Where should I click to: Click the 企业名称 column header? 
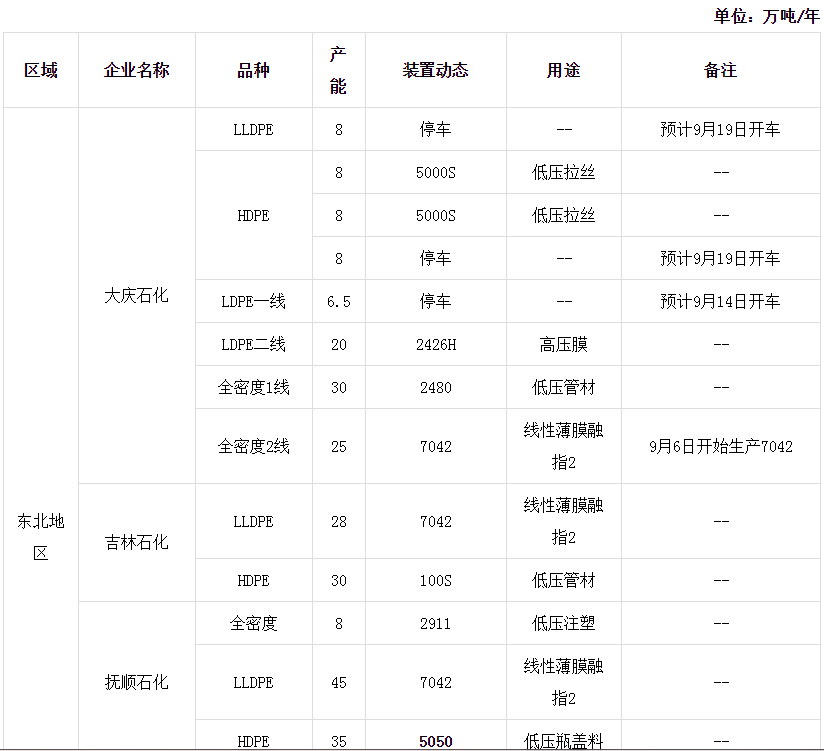coord(137,70)
